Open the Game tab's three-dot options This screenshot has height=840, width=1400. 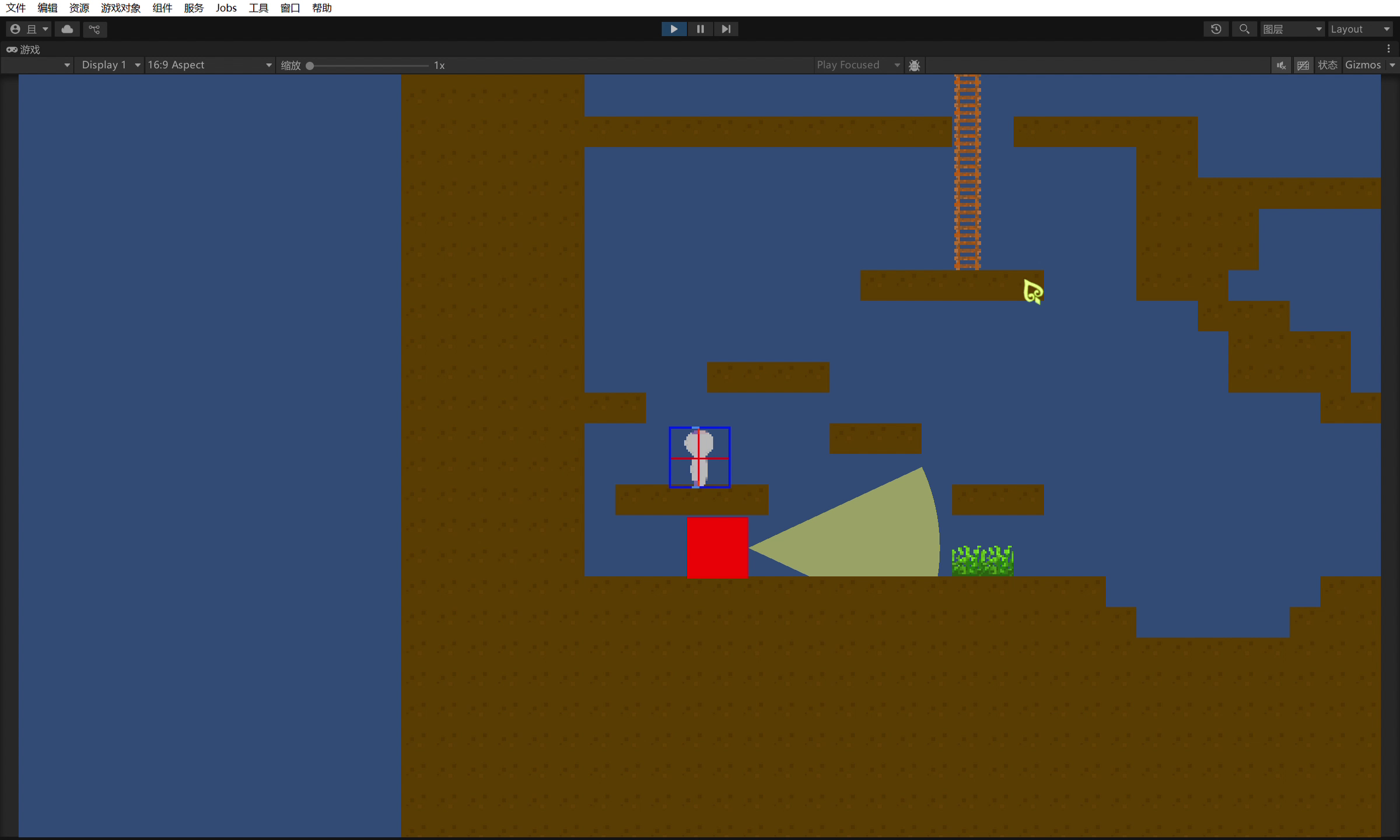[1388, 49]
